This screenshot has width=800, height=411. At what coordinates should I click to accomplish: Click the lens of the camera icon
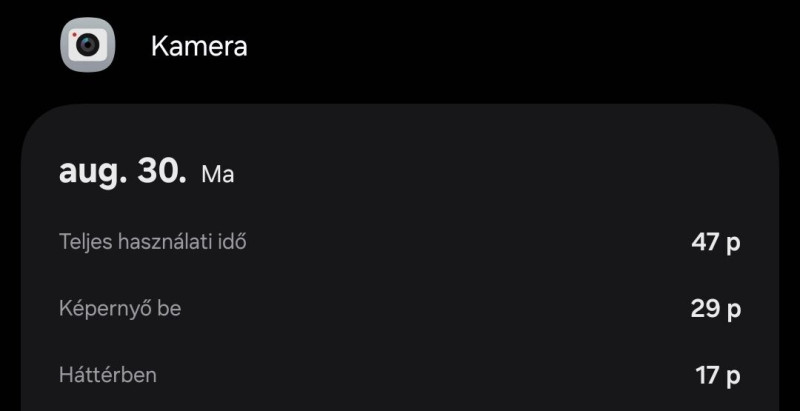point(88,45)
